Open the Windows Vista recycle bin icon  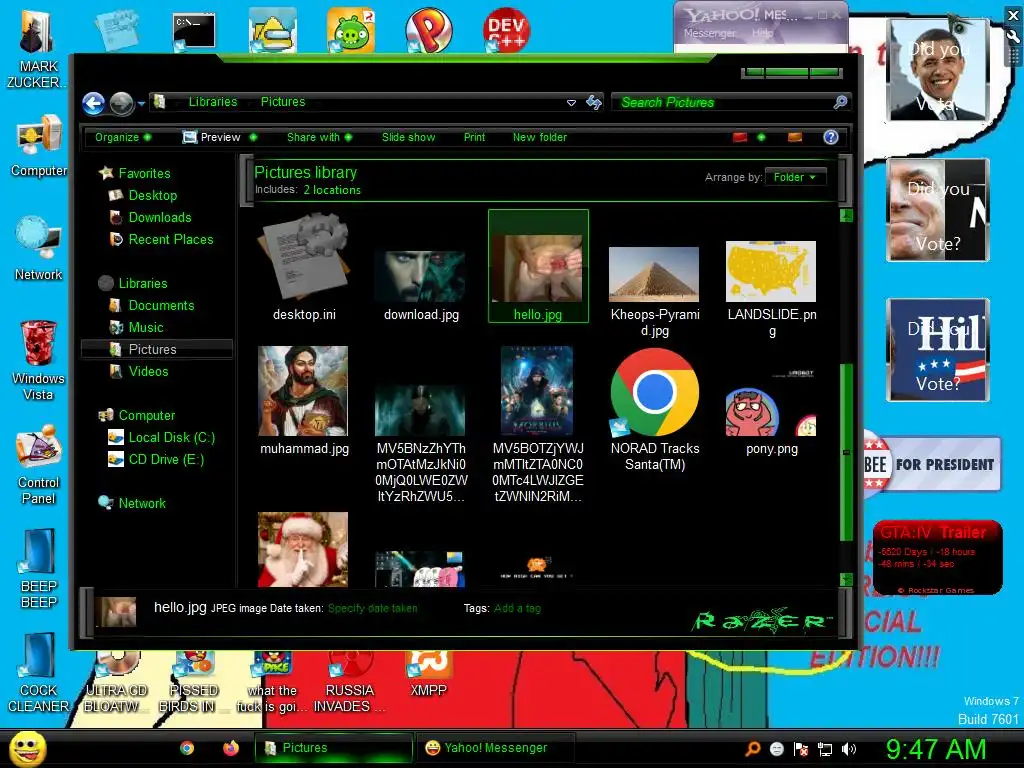(x=39, y=360)
